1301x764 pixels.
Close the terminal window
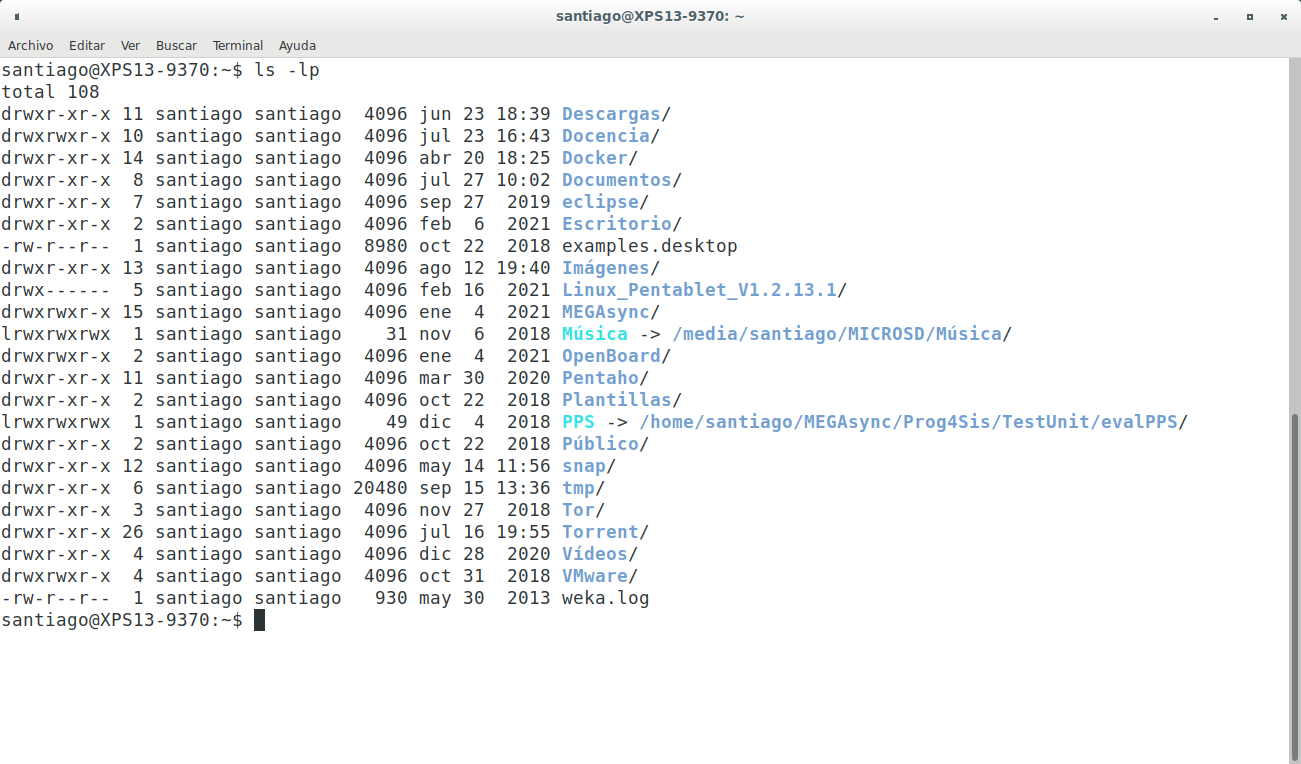[x=1281, y=17]
